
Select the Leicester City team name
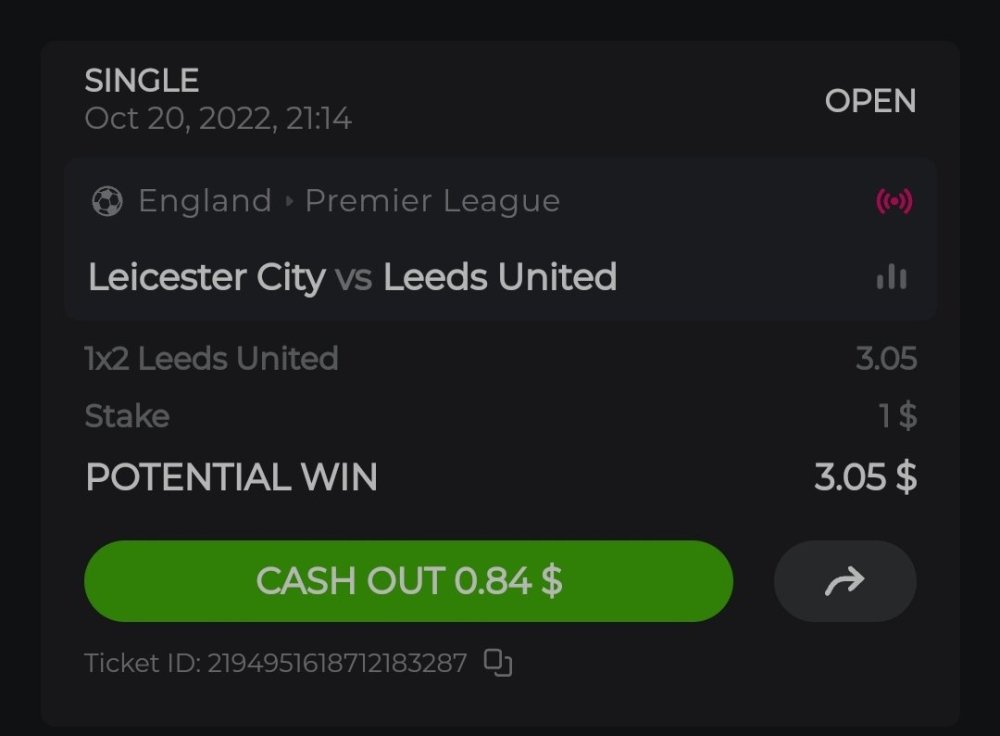pos(206,277)
